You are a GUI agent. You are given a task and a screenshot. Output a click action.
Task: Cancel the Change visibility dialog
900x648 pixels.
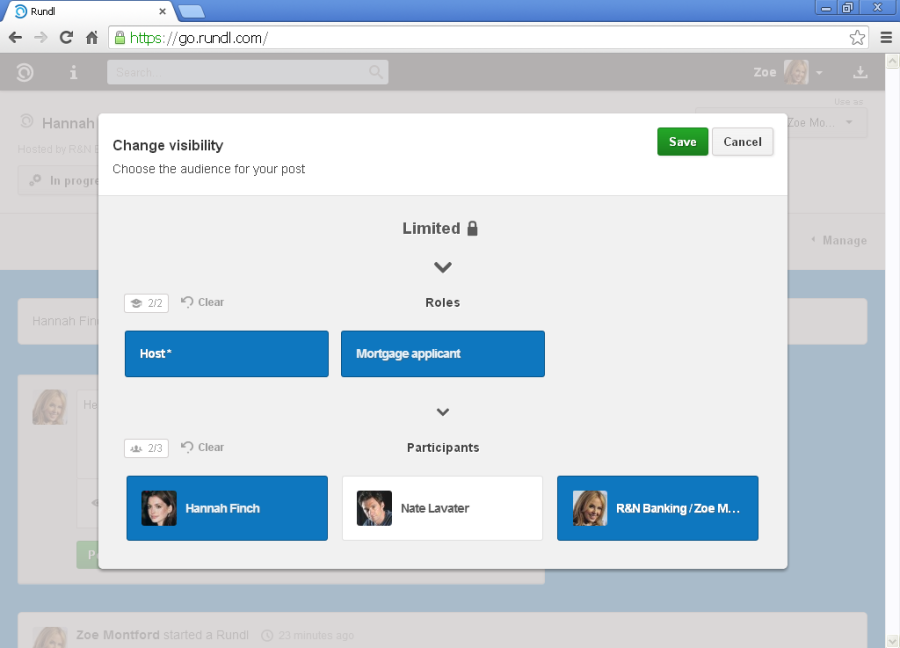[742, 142]
